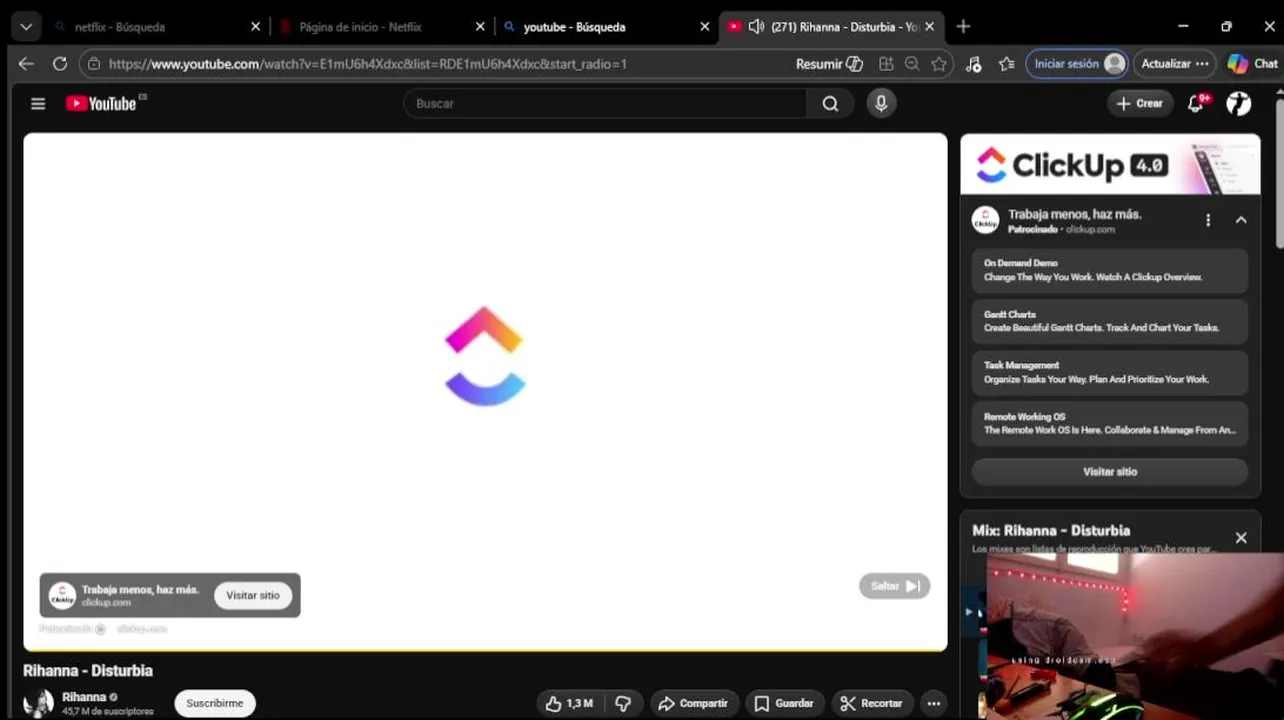This screenshot has width=1284, height=720.
Task: Open the favorites list icon
Action: [1007, 63]
